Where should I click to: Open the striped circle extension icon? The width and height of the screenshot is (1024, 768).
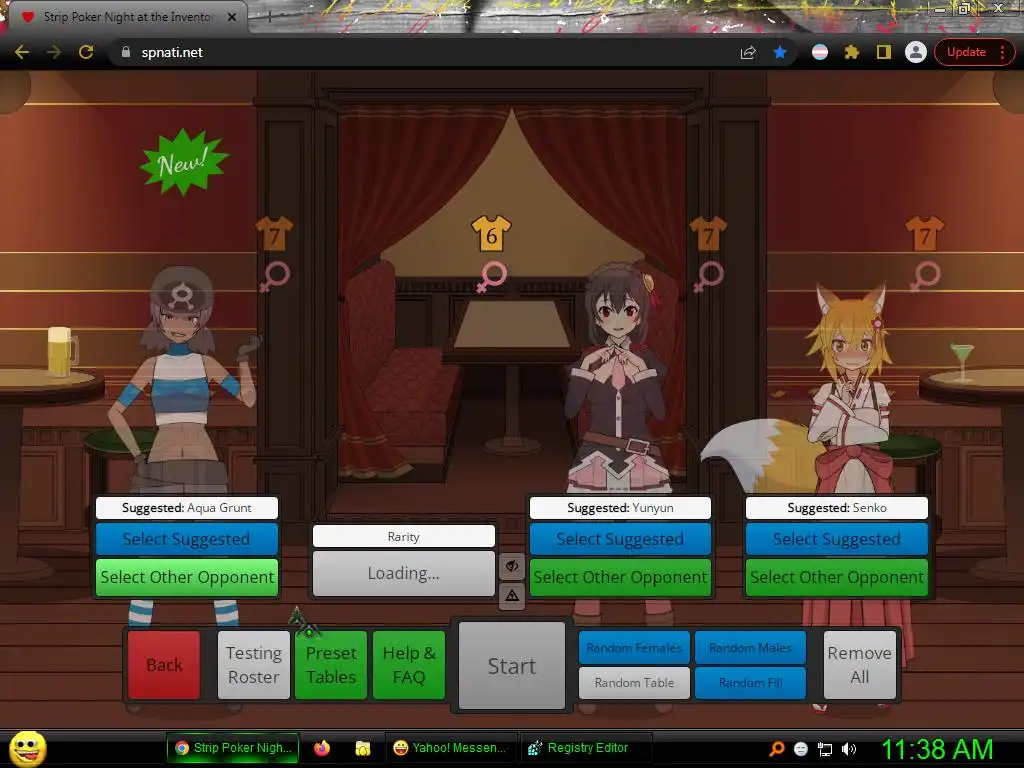coord(820,52)
